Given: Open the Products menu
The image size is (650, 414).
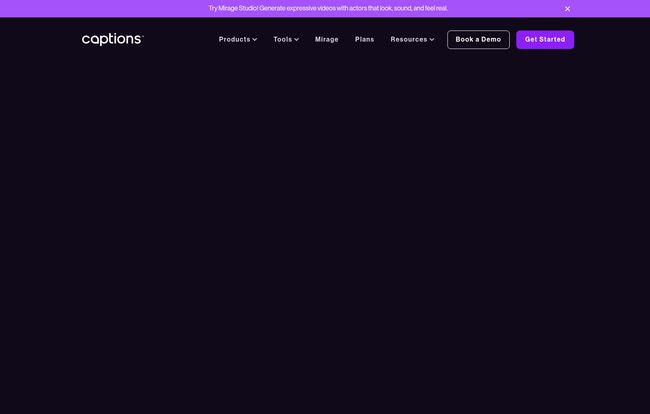Looking at the screenshot, I should (235, 40).
